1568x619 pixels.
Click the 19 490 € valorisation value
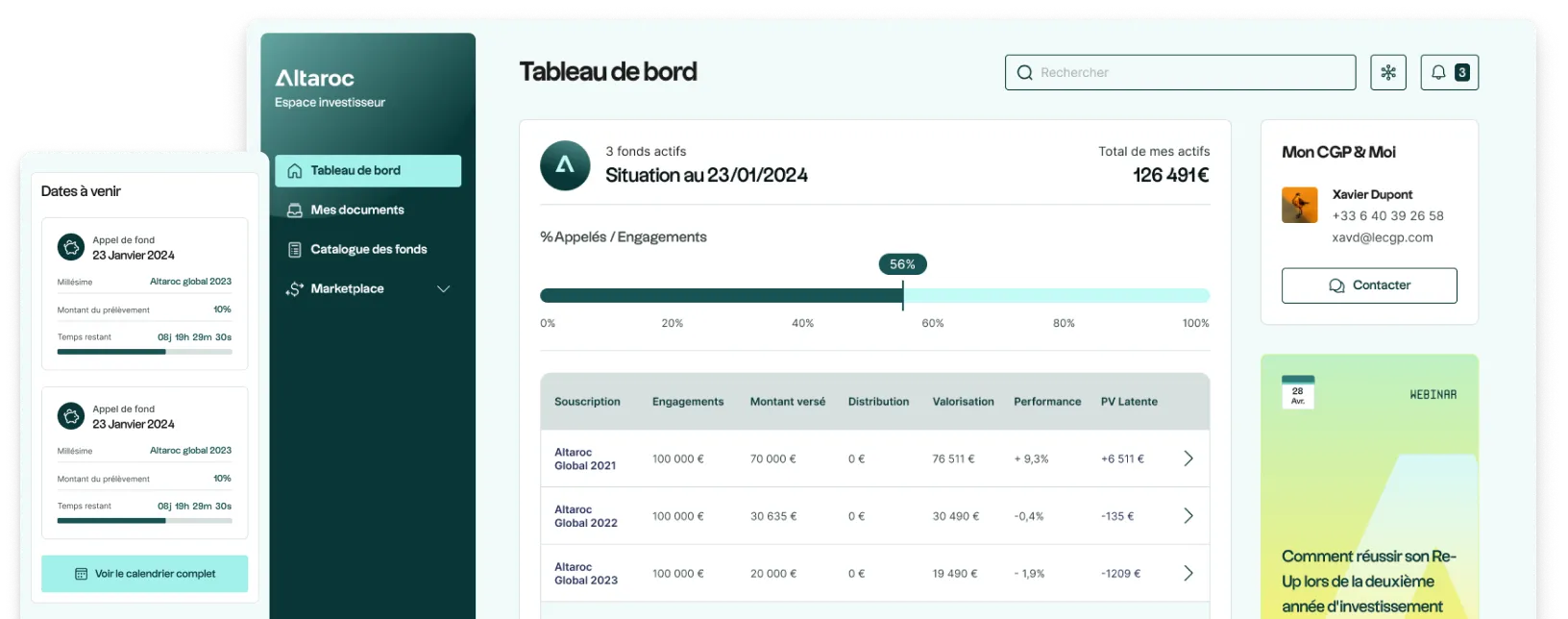tap(955, 574)
